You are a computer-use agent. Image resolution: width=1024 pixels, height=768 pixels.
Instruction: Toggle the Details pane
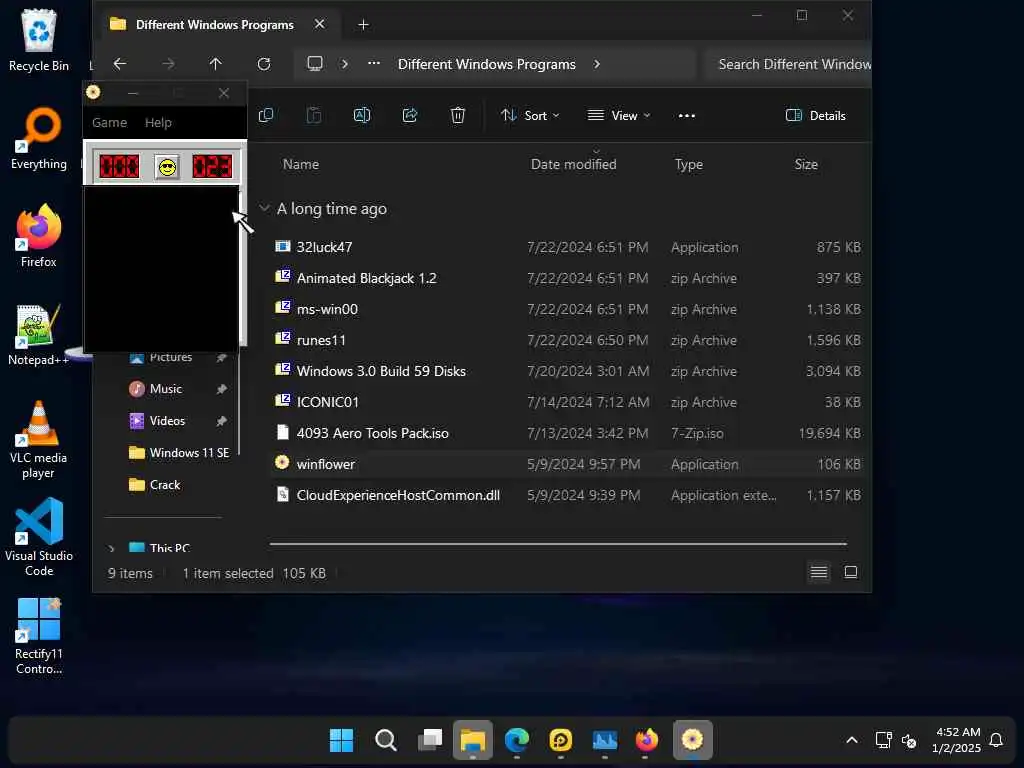816,116
